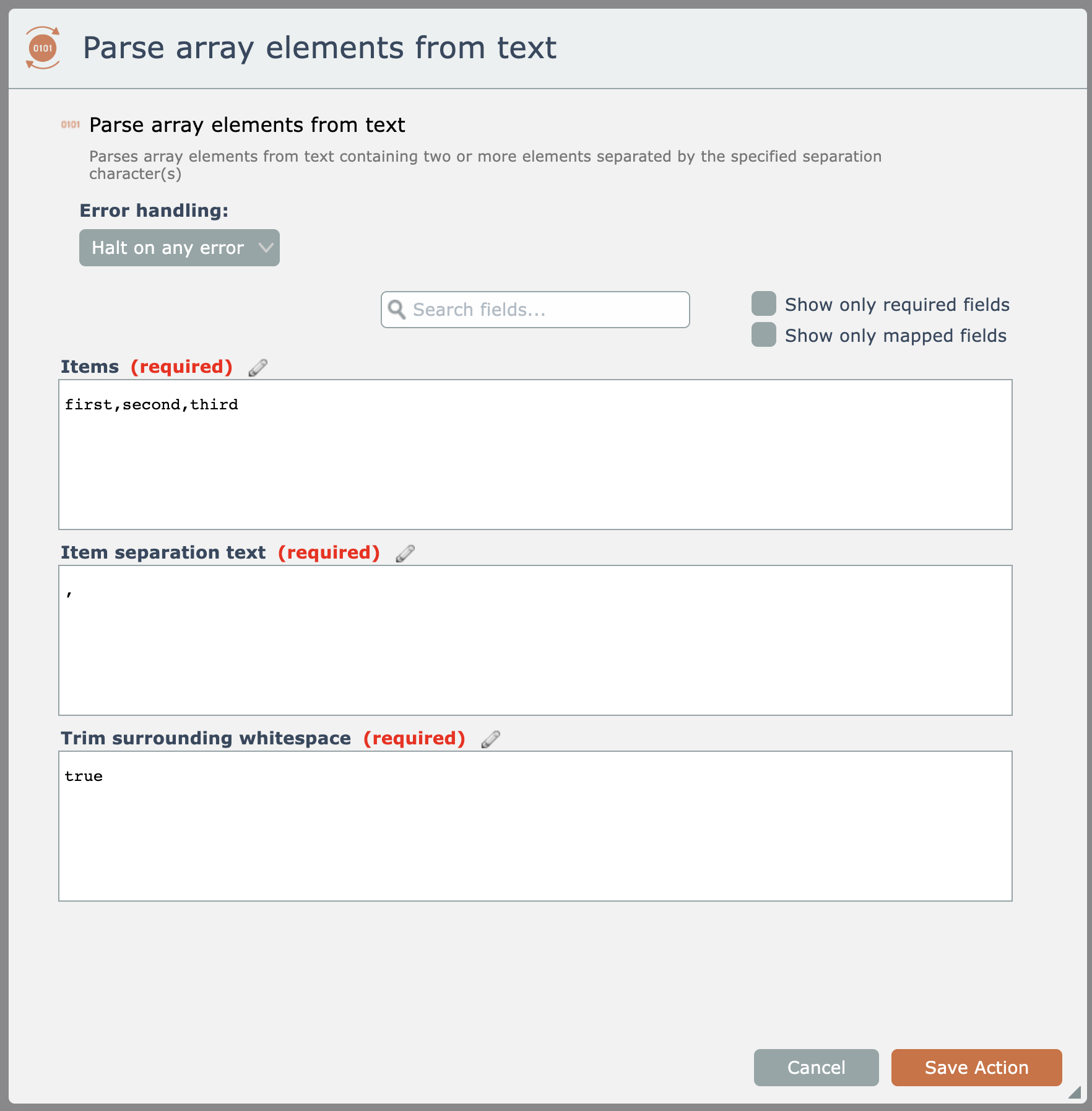Enable Show only mapped fields checkbox
This screenshot has width=1092, height=1111.
(x=764, y=335)
